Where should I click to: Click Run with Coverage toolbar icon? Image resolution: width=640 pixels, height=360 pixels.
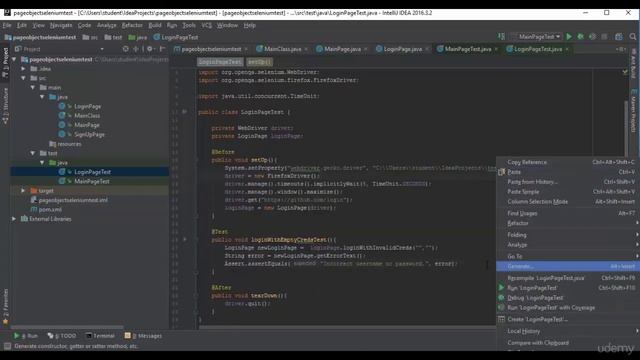pyautogui.click(x=592, y=36)
